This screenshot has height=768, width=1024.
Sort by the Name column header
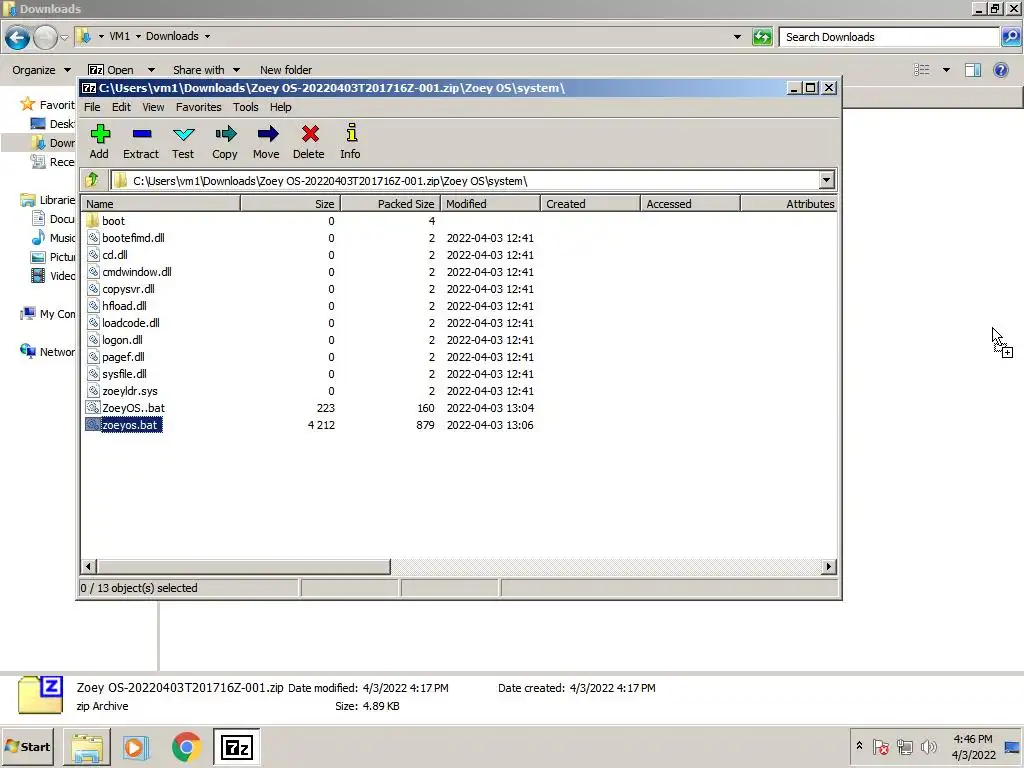(x=161, y=204)
